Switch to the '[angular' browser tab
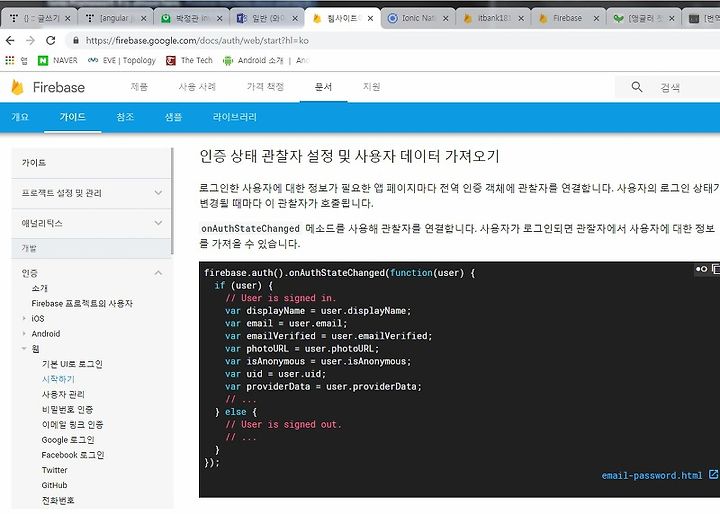Image resolution: width=720 pixels, height=514 pixels. (114, 18)
